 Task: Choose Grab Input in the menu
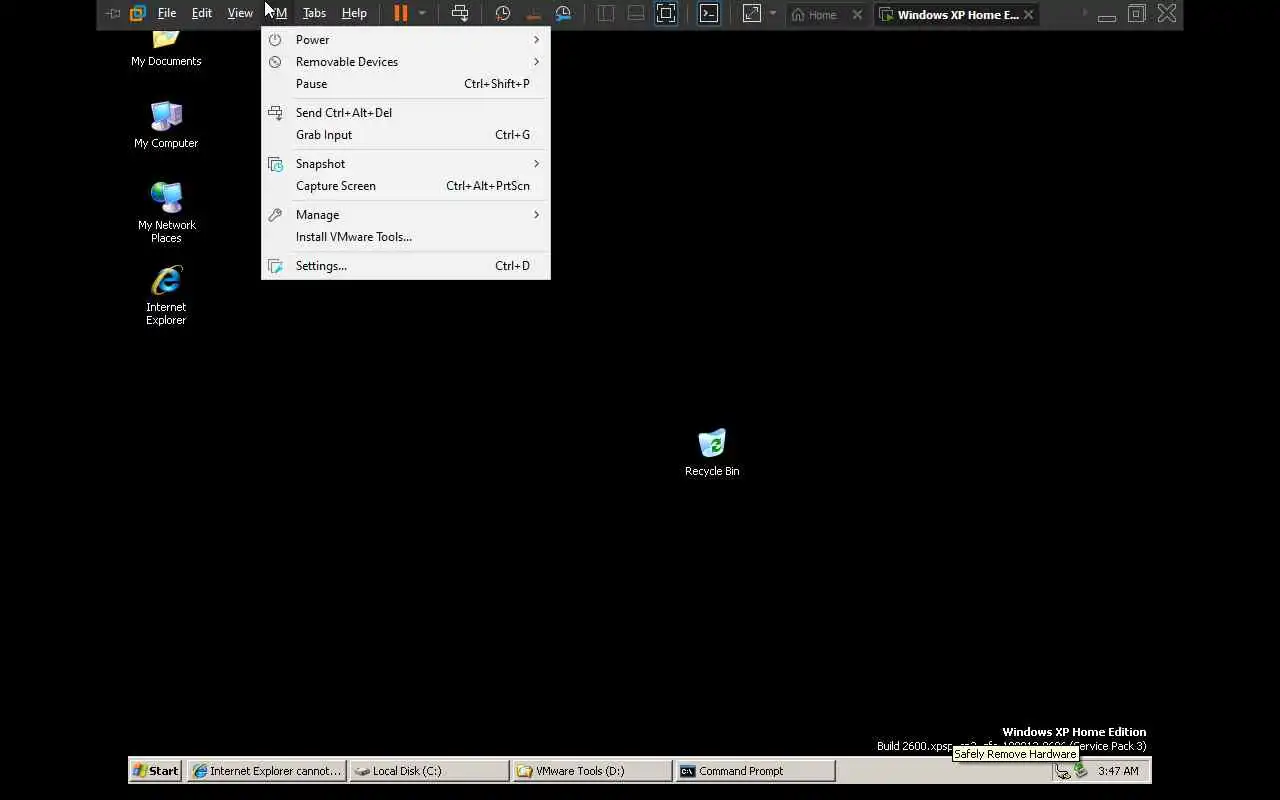406,135
